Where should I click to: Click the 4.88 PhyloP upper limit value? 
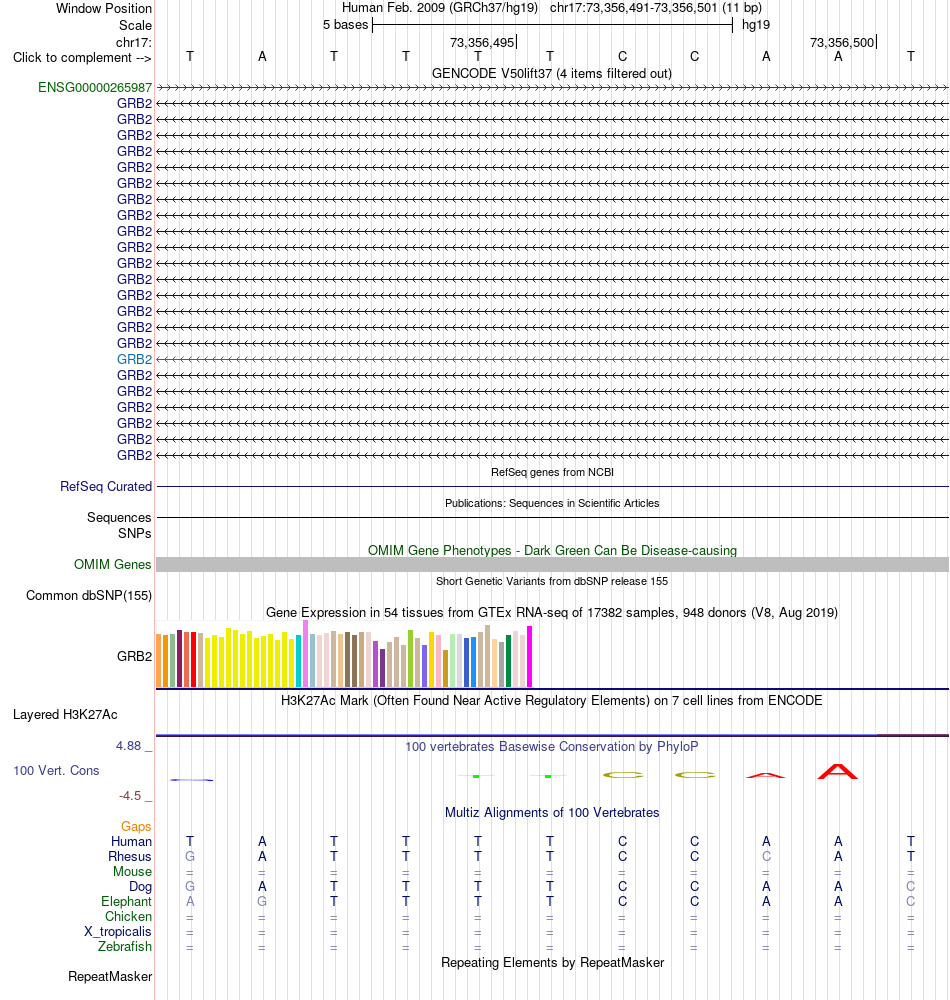click(128, 746)
